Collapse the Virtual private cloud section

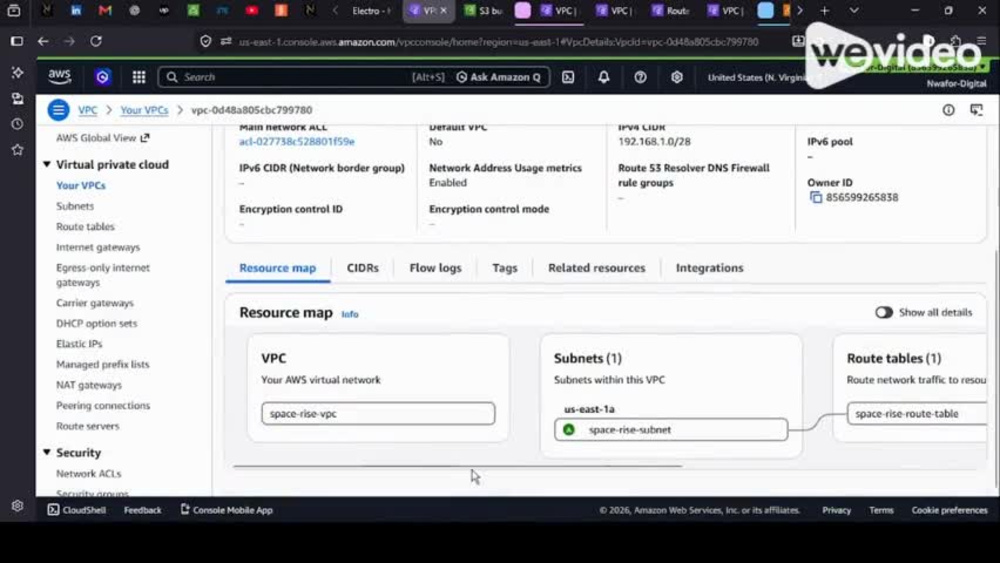pos(47,165)
